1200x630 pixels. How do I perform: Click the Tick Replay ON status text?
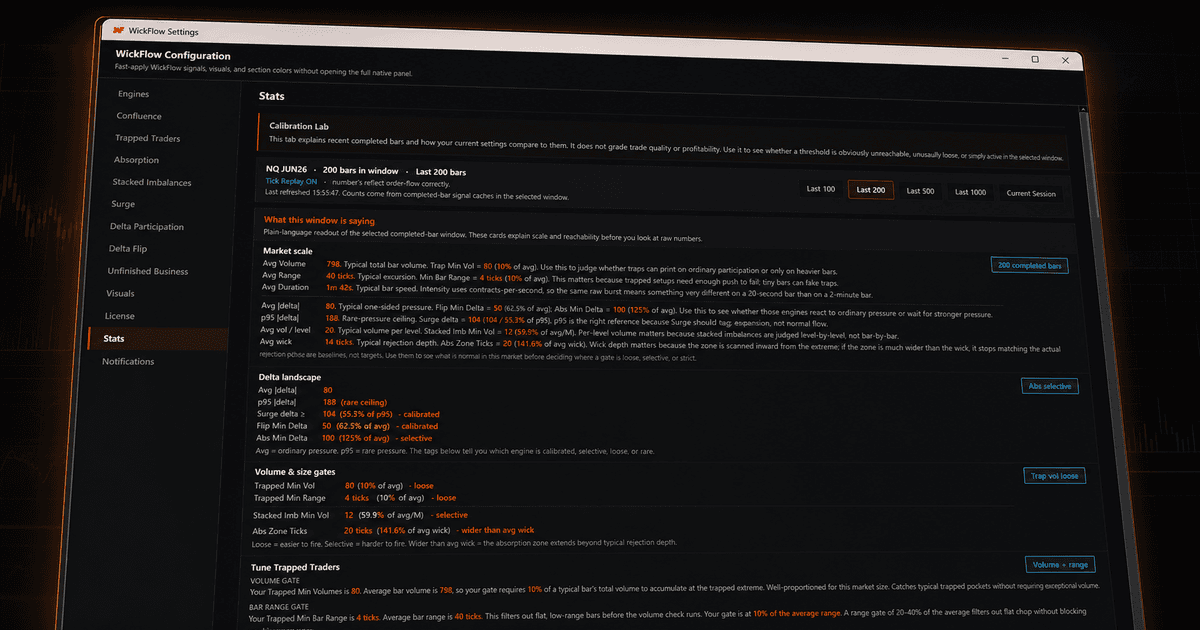pyautogui.click(x=291, y=181)
